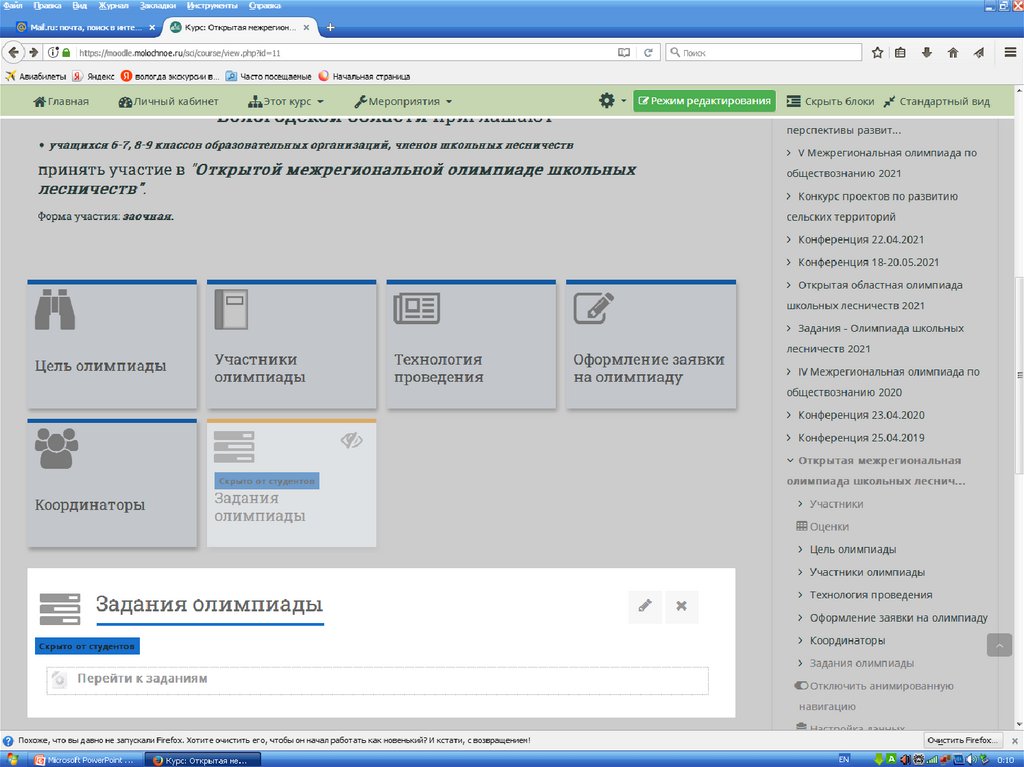This screenshot has height=767, width=1024.
Task: Click the pencil edit icon for Задания олимпиады
Action: pyautogui.click(x=645, y=606)
